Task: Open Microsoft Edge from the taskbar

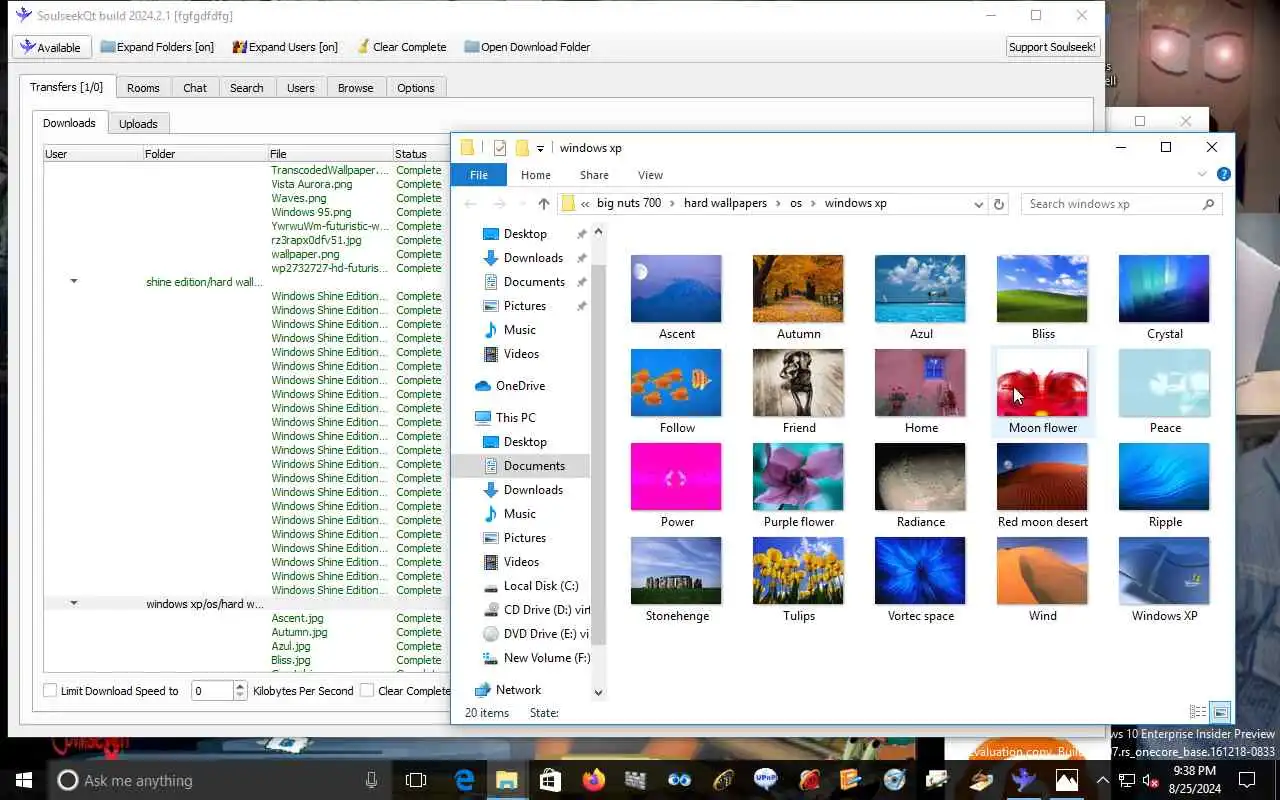Action: point(464,780)
